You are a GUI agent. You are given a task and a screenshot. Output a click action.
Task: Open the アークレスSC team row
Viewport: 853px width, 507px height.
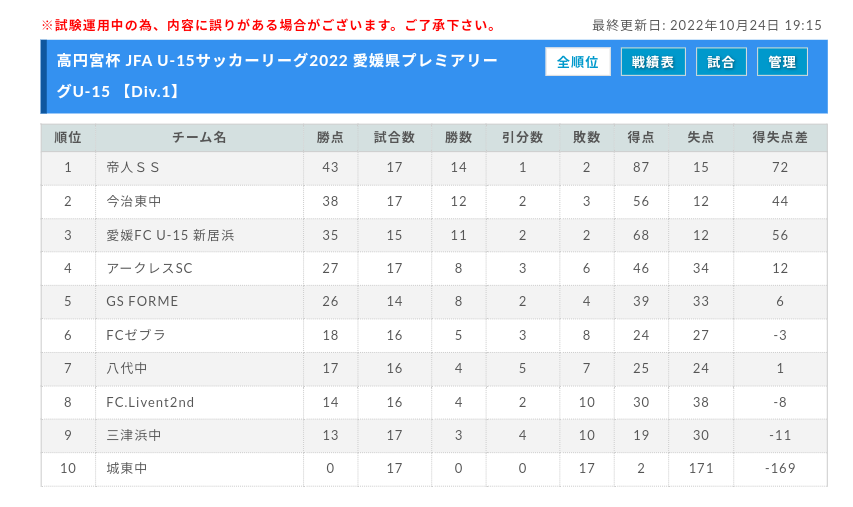tap(149, 268)
